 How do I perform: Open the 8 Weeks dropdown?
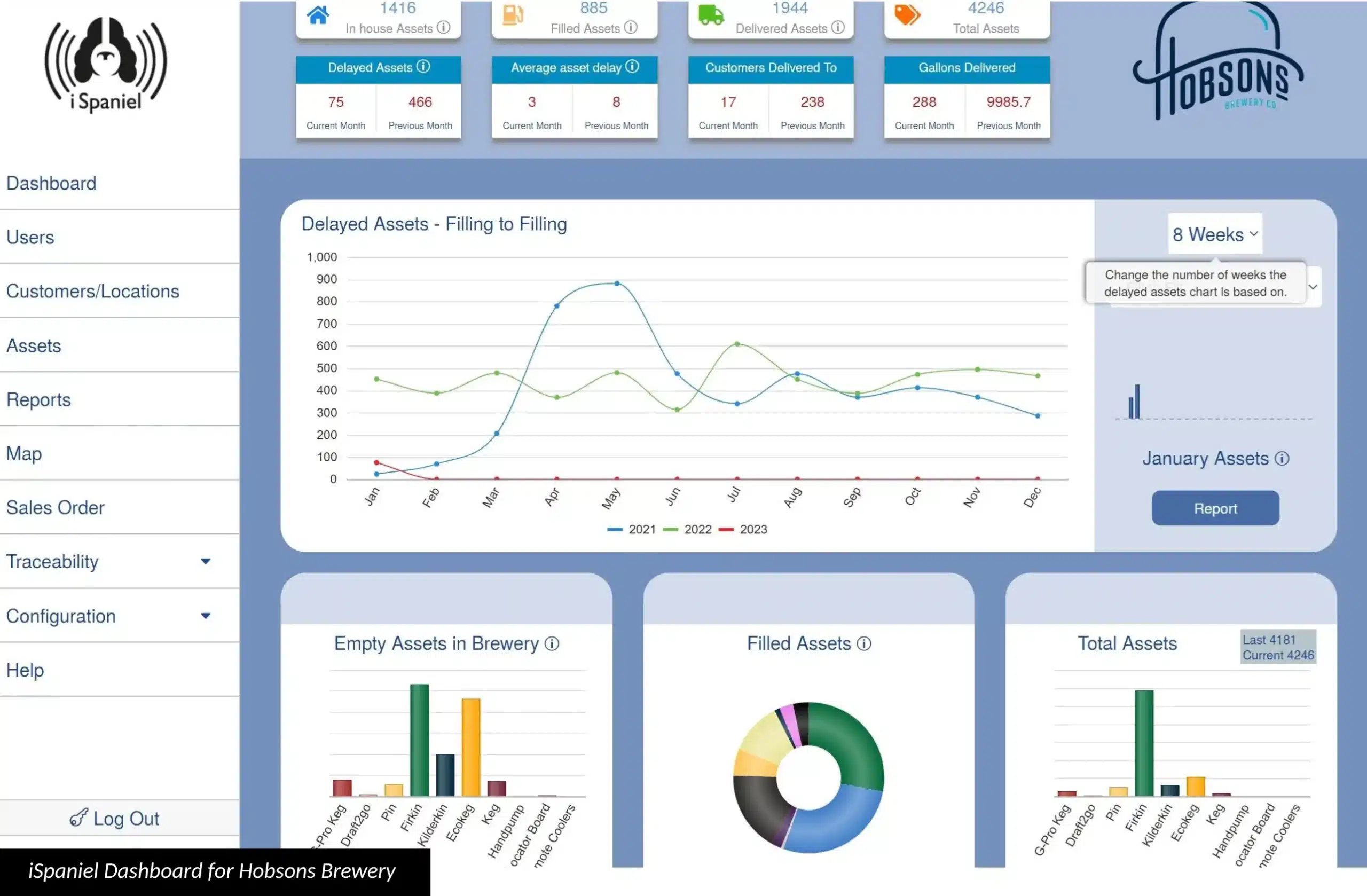(x=1215, y=234)
